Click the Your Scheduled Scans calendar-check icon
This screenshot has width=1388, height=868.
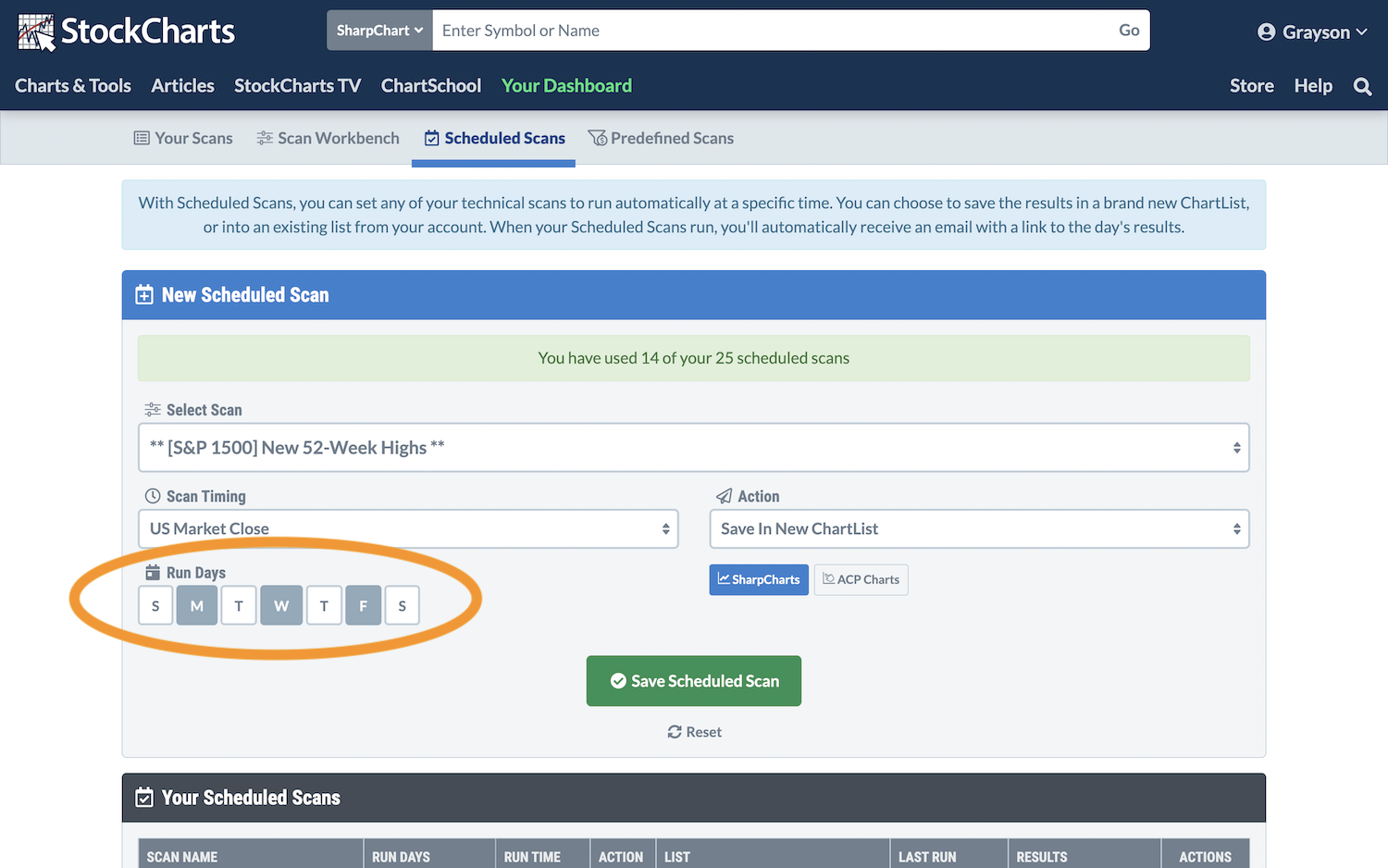point(144,798)
